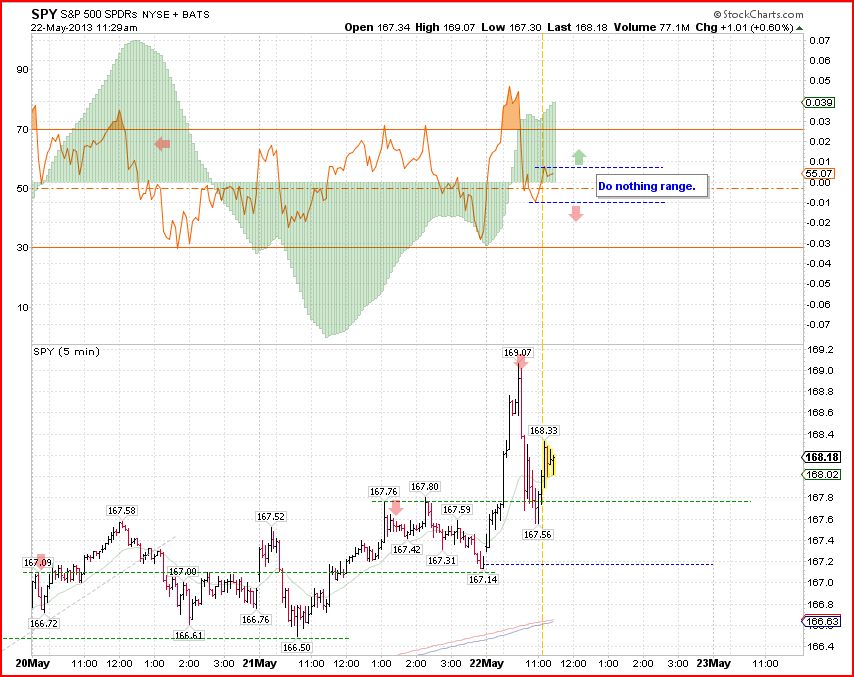Click the 166.61 low label on the chart
The width and height of the screenshot is (854, 677).
[189, 635]
